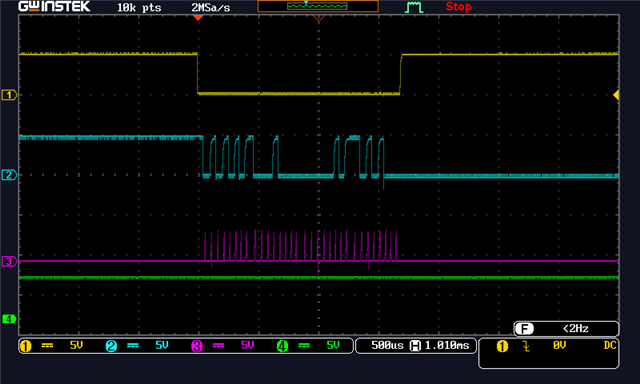Click the 2MSa/s sample rate readout
The height and width of the screenshot is (384, 640).
[x=211, y=7]
